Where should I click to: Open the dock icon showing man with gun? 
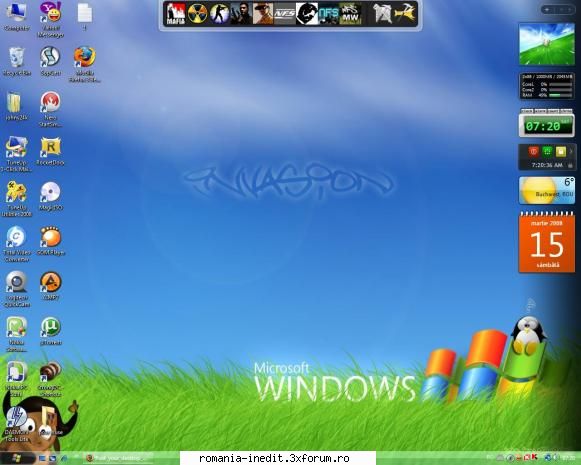tap(241, 14)
